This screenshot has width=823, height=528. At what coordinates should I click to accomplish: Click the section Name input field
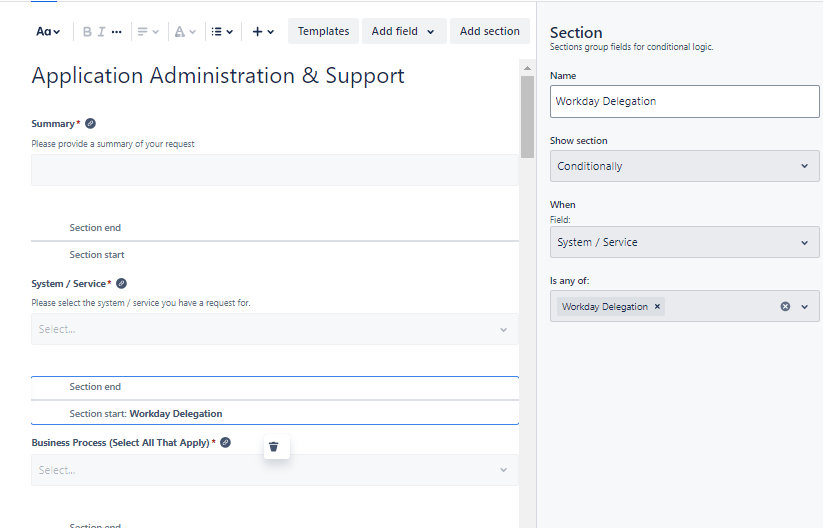click(x=684, y=101)
